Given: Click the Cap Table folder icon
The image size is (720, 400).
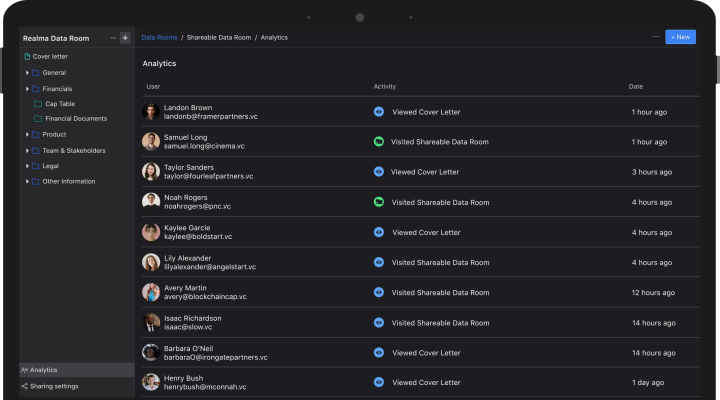Looking at the screenshot, I should (x=39, y=104).
